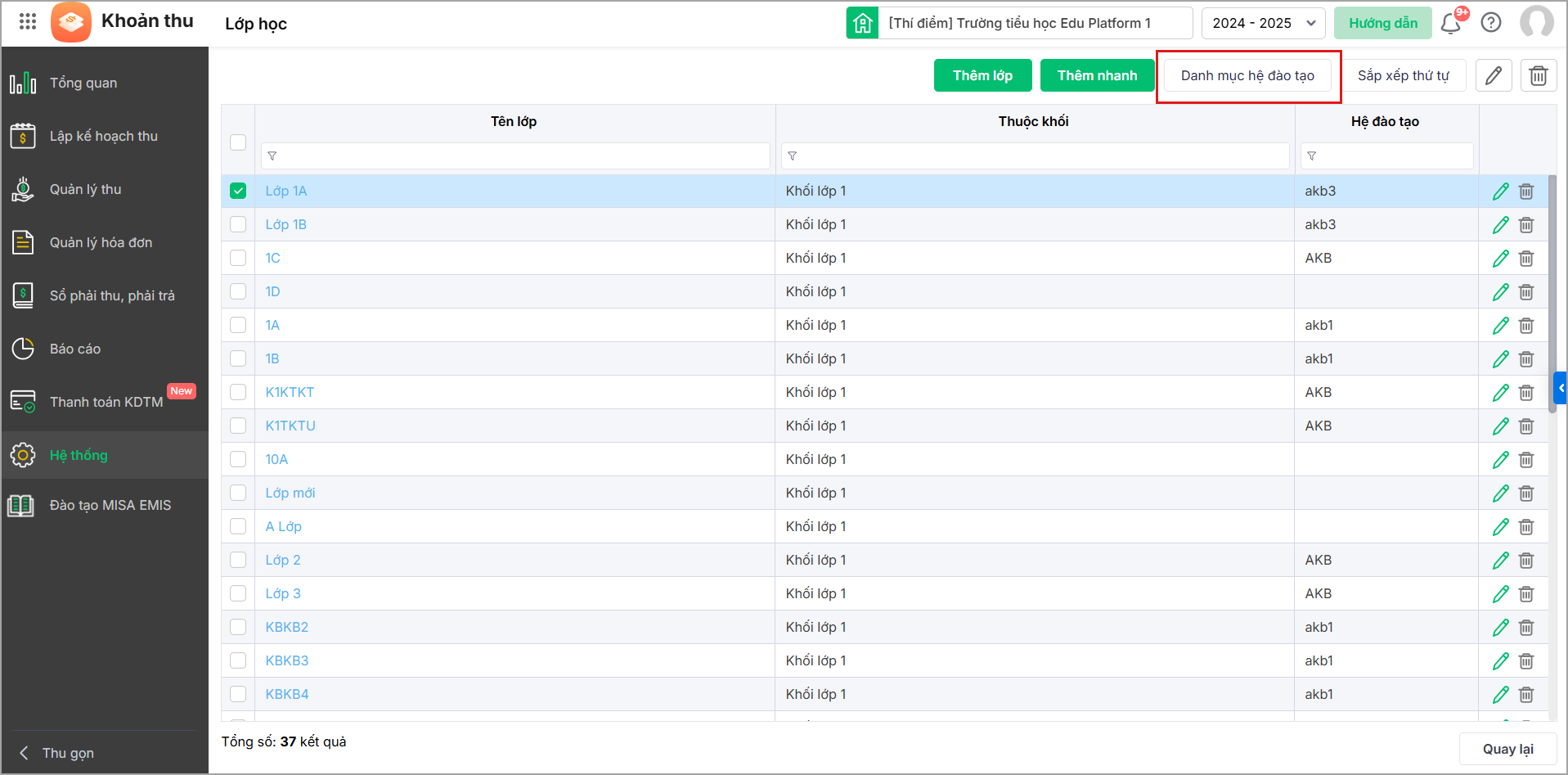Go to Quản lý thu
Image resolution: width=1568 pixels, height=775 pixels.
point(105,189)
